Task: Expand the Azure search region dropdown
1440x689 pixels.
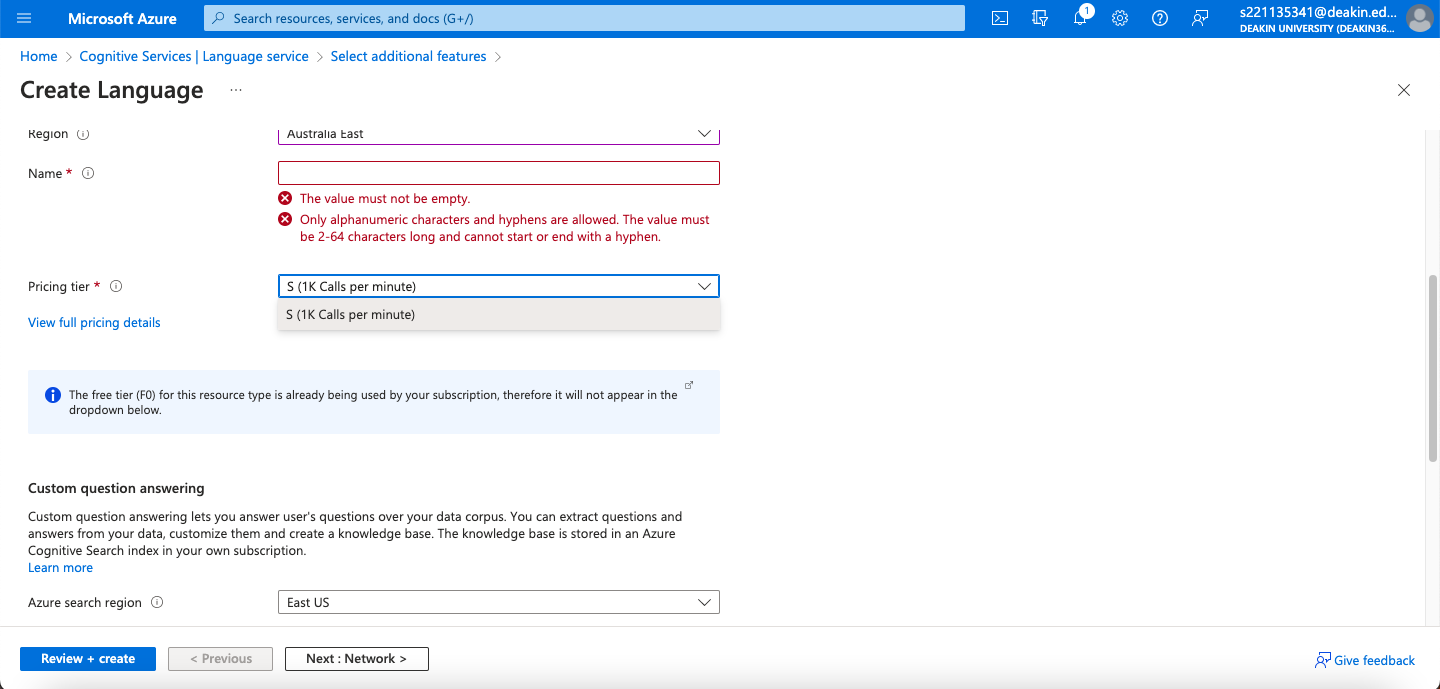Action: pyautogui.click(x=498, y=602)
